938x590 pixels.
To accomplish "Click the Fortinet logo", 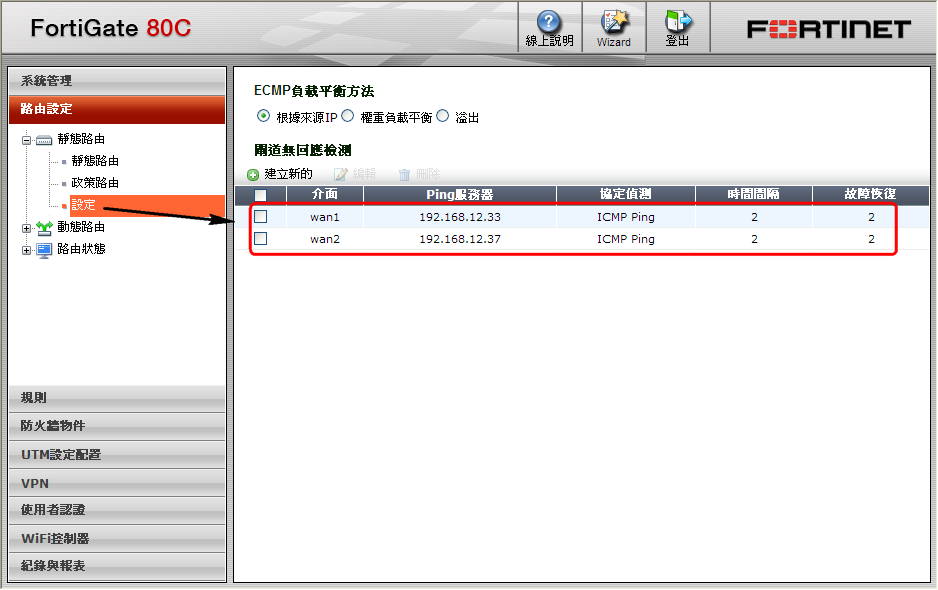I will pos(829,29).
